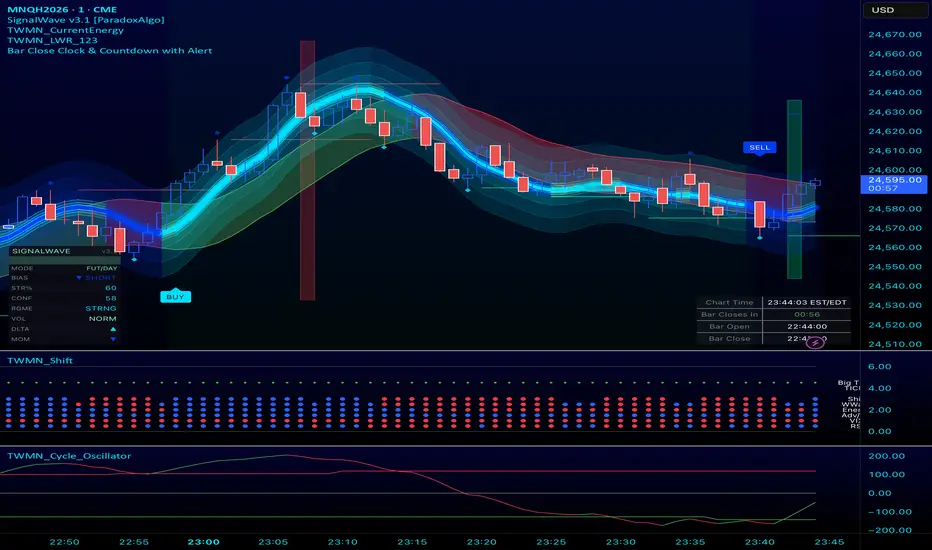Click the 23:45 time axis label
This screenshot has width=932, height=550.
(x=829, y=542)
